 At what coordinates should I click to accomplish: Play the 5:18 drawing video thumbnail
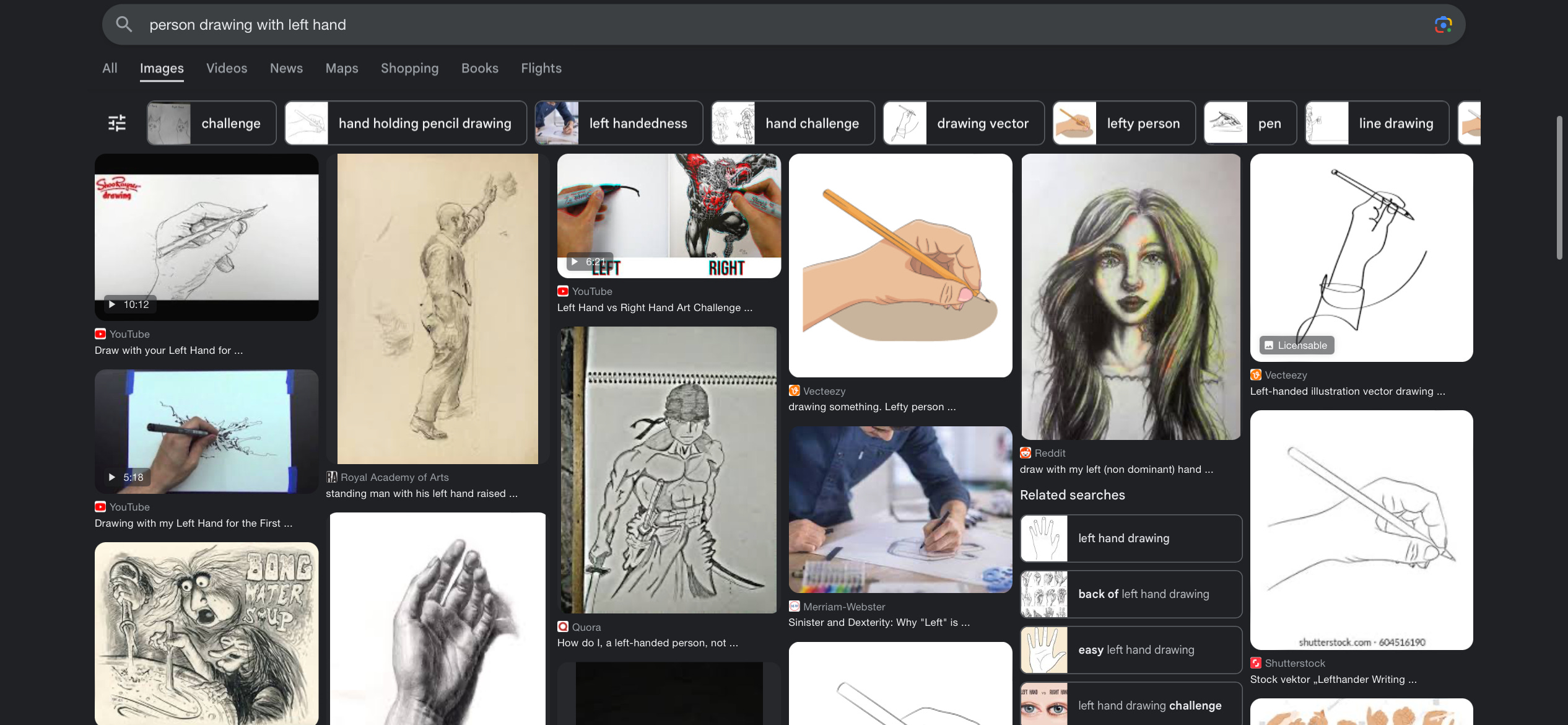(x=206, y=432)
